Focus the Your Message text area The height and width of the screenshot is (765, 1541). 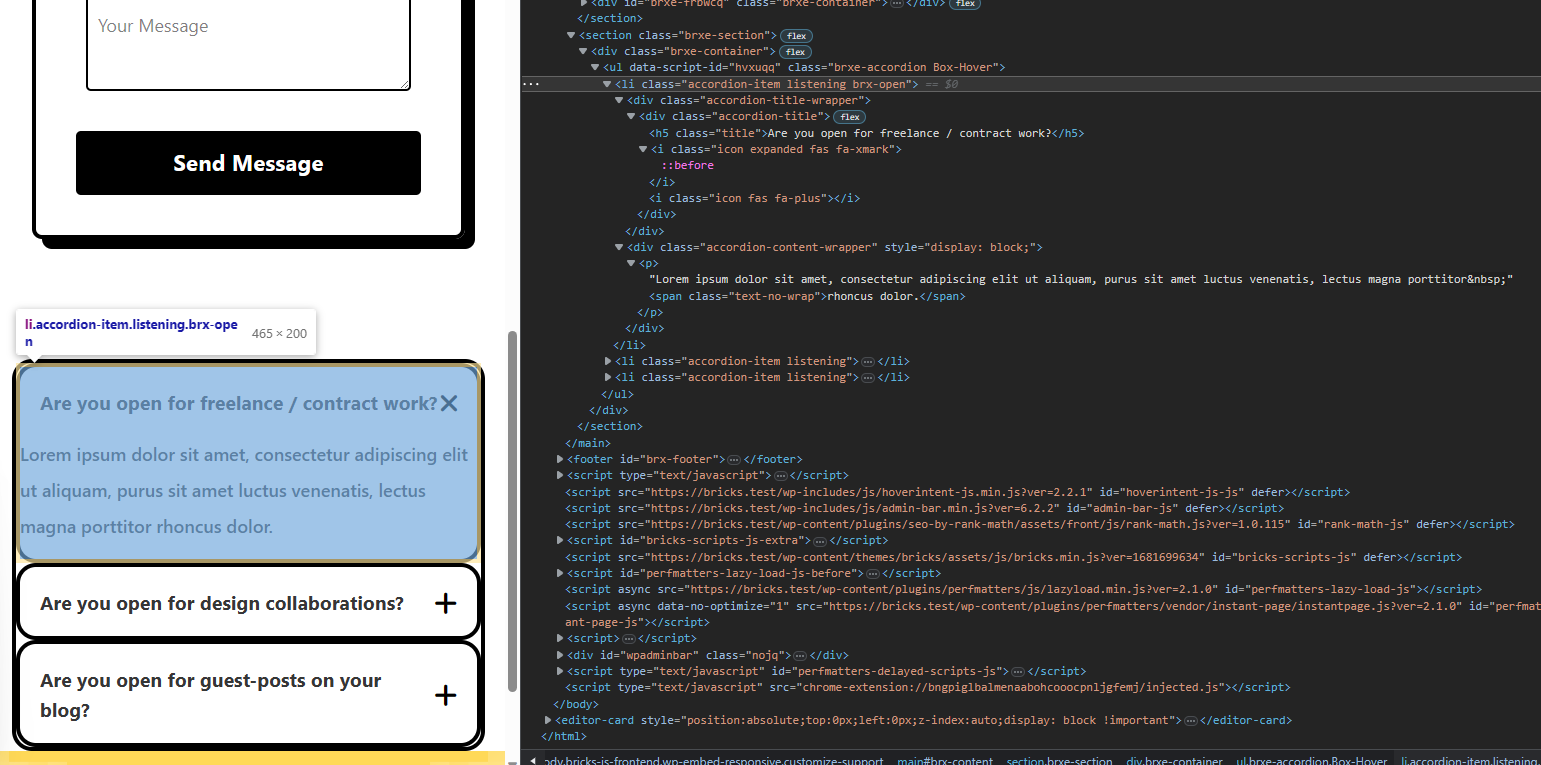tap(248, 44)
